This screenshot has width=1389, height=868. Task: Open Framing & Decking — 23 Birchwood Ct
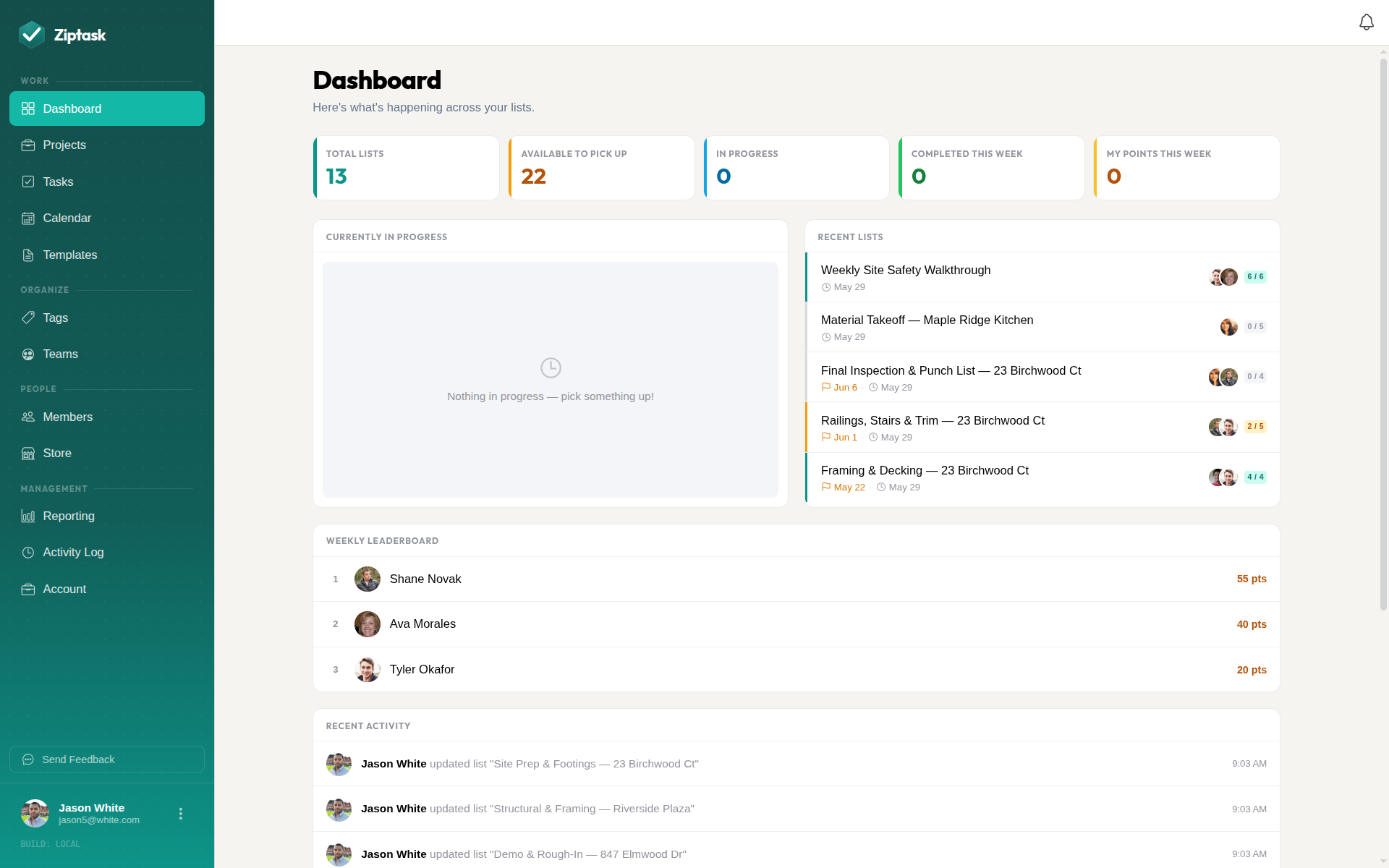click(x=1042, y=478)
